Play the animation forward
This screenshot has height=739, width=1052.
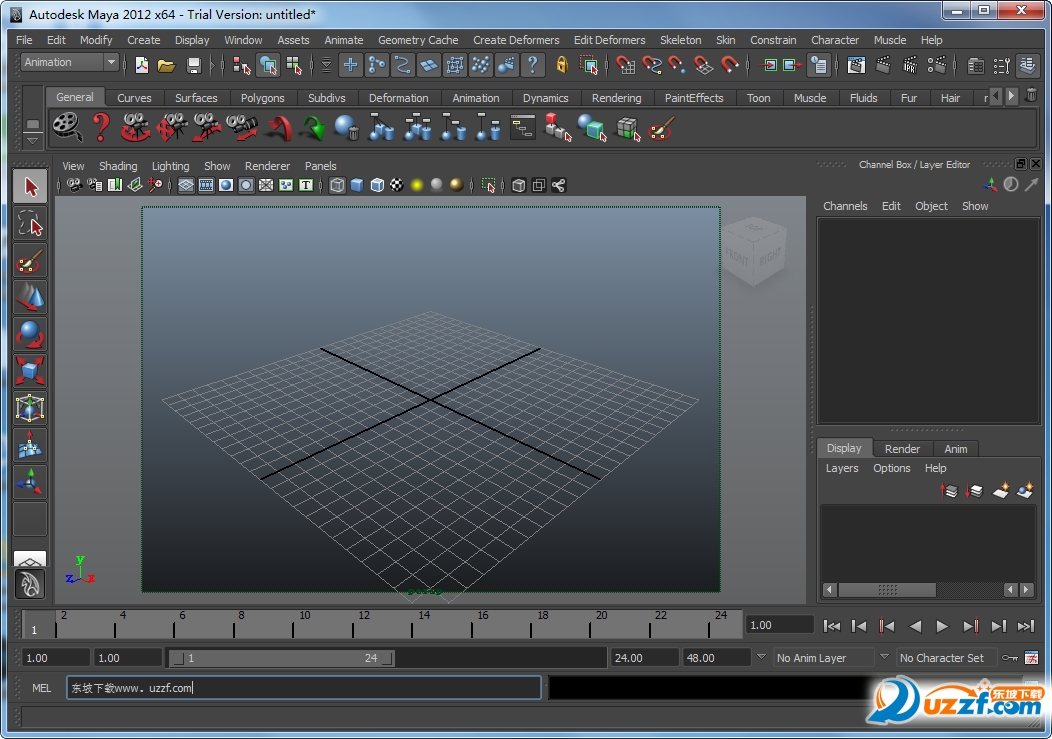[x=942, y=626]
